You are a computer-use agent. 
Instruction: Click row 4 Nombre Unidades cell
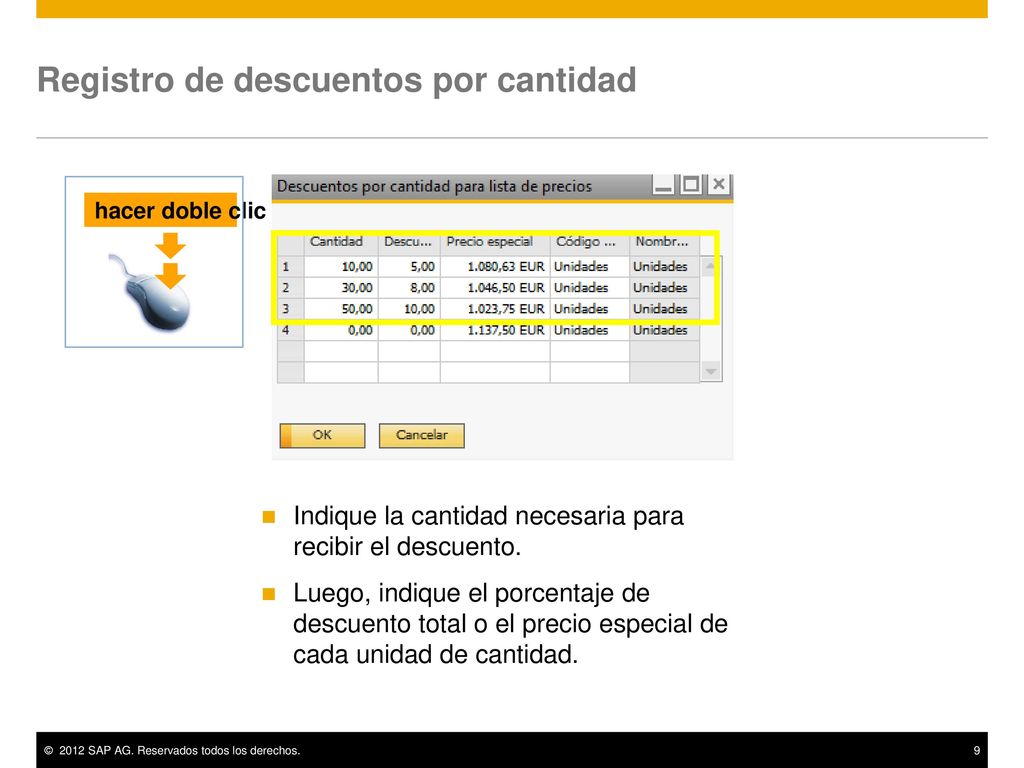664,330
